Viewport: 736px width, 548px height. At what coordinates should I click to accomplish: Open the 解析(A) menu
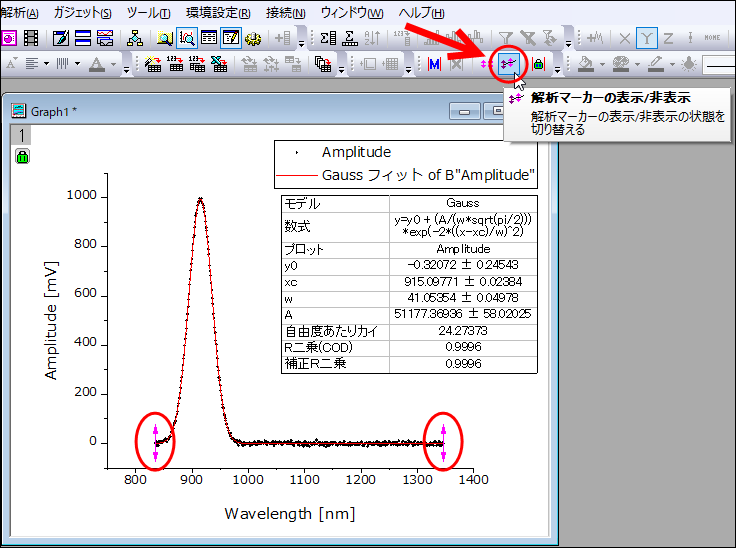19,13
